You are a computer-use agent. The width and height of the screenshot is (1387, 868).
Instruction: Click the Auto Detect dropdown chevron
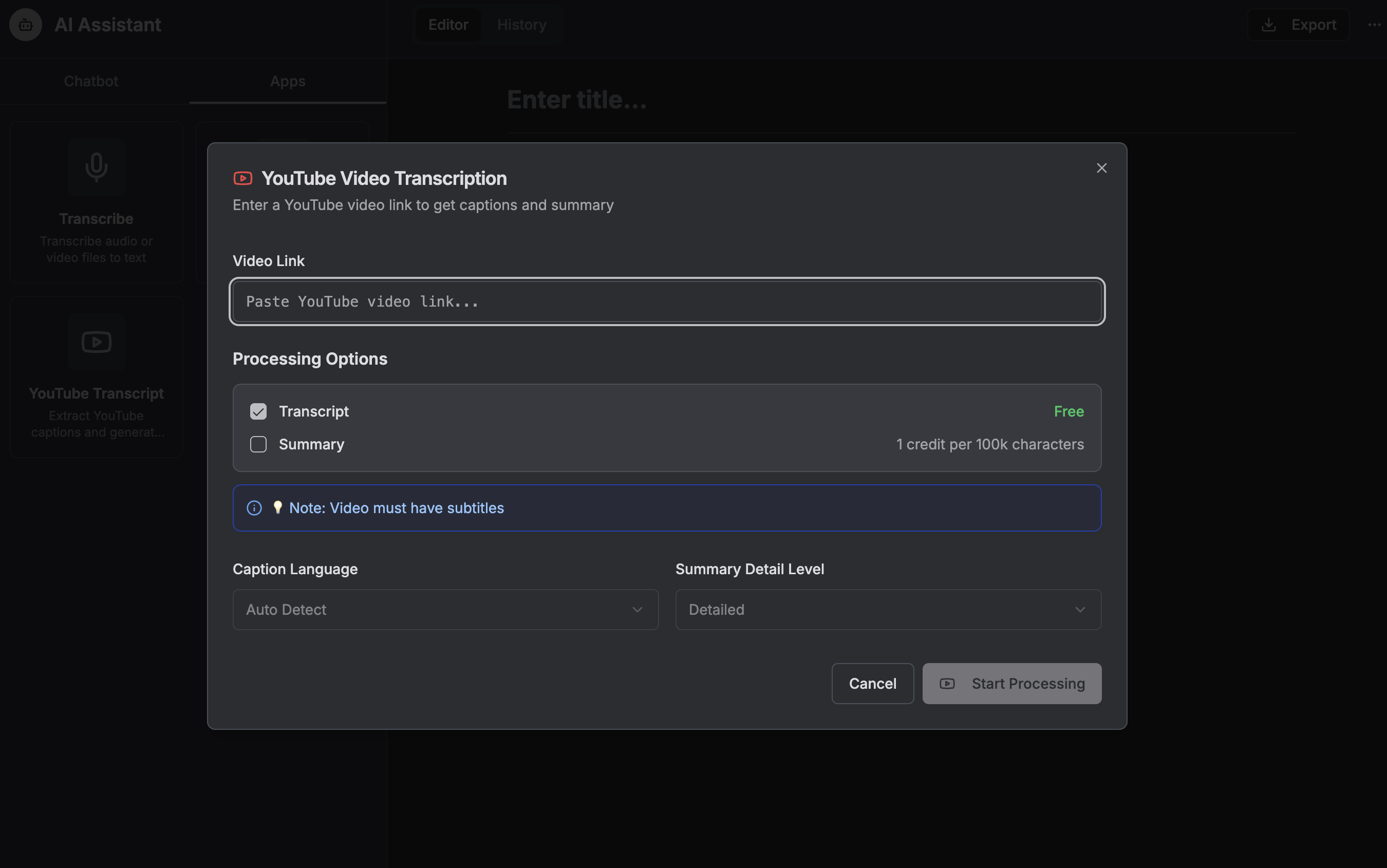(x=637, y=609)
